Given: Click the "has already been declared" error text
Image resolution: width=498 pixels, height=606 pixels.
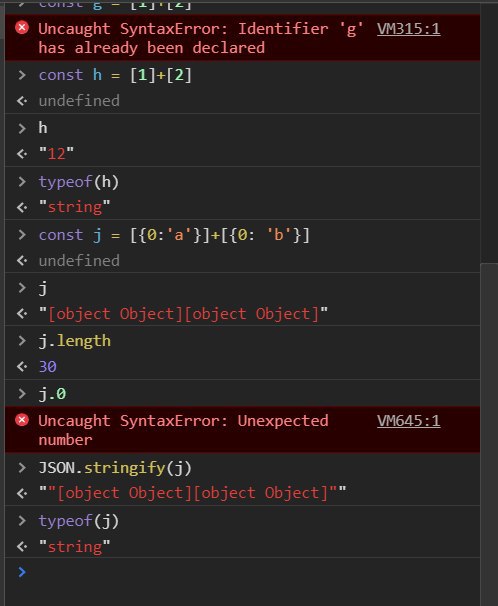Looking at the screenshot, I should [x=151, y=48].
